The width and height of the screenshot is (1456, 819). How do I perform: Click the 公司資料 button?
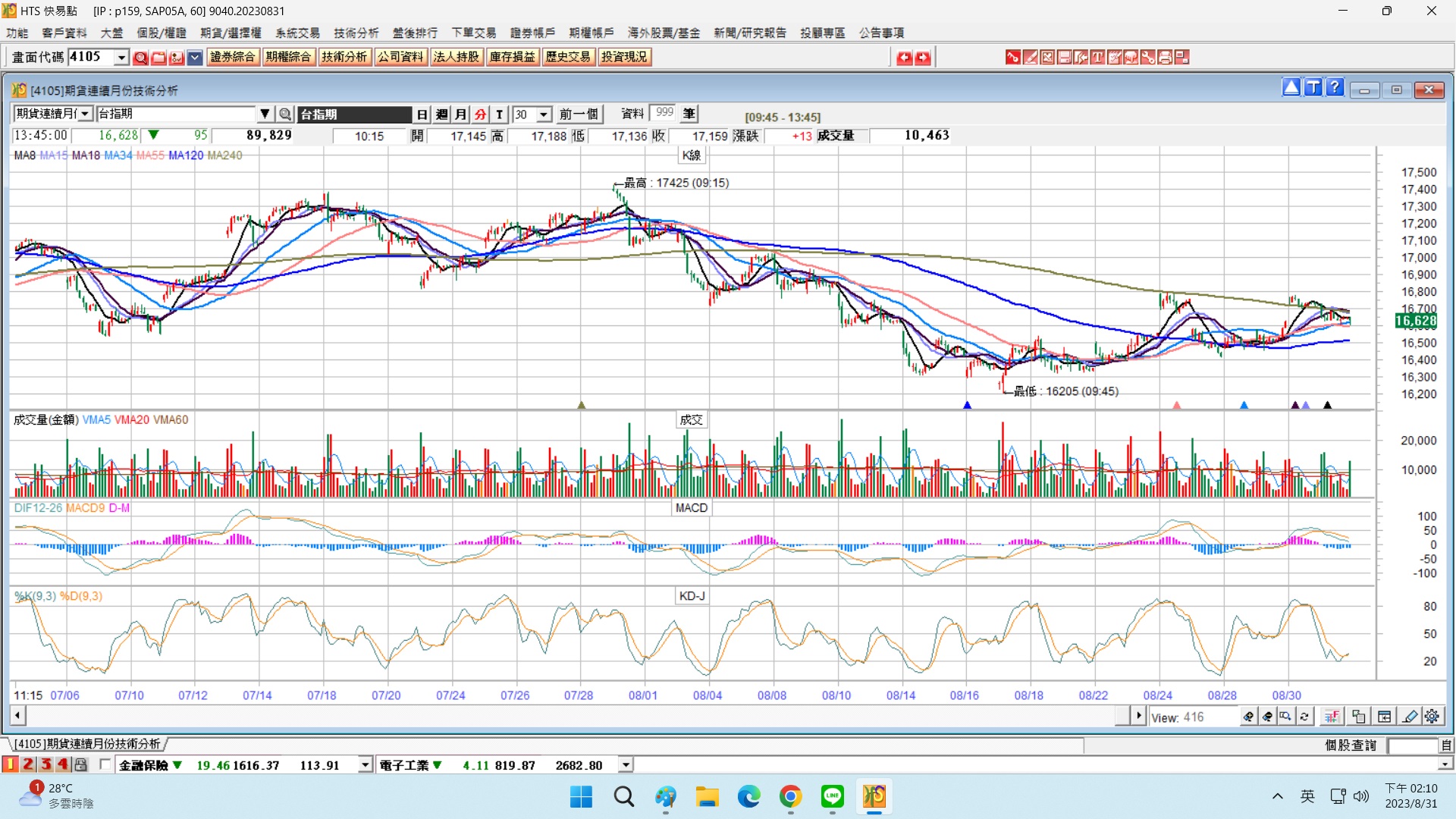pos(400,57)
